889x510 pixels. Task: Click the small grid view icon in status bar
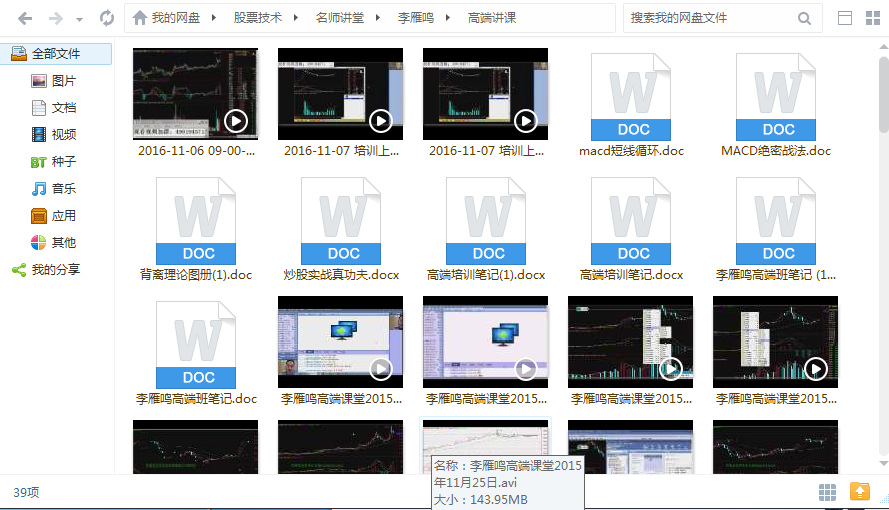tap(827, 492)
